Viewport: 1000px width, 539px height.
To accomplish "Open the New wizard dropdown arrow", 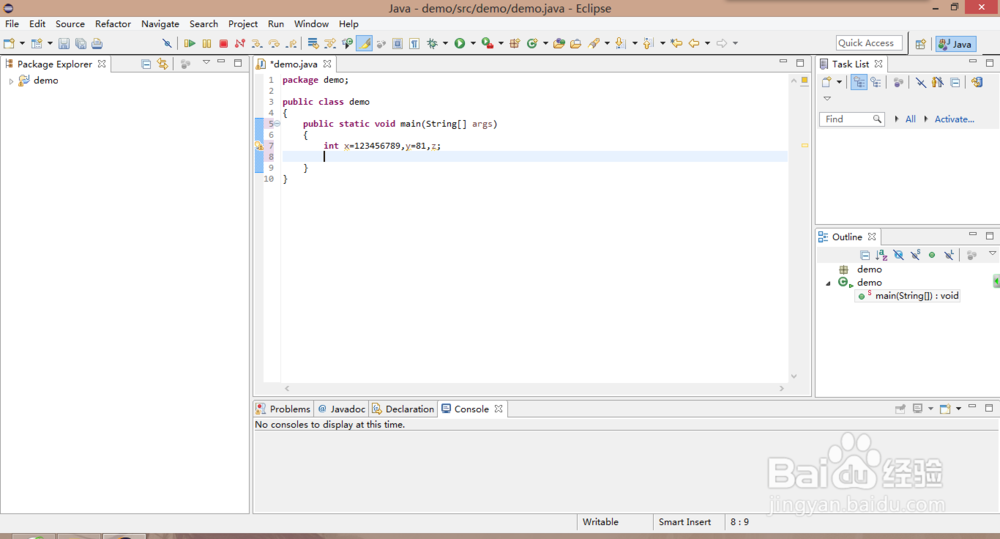I will [x=22, y=43].
